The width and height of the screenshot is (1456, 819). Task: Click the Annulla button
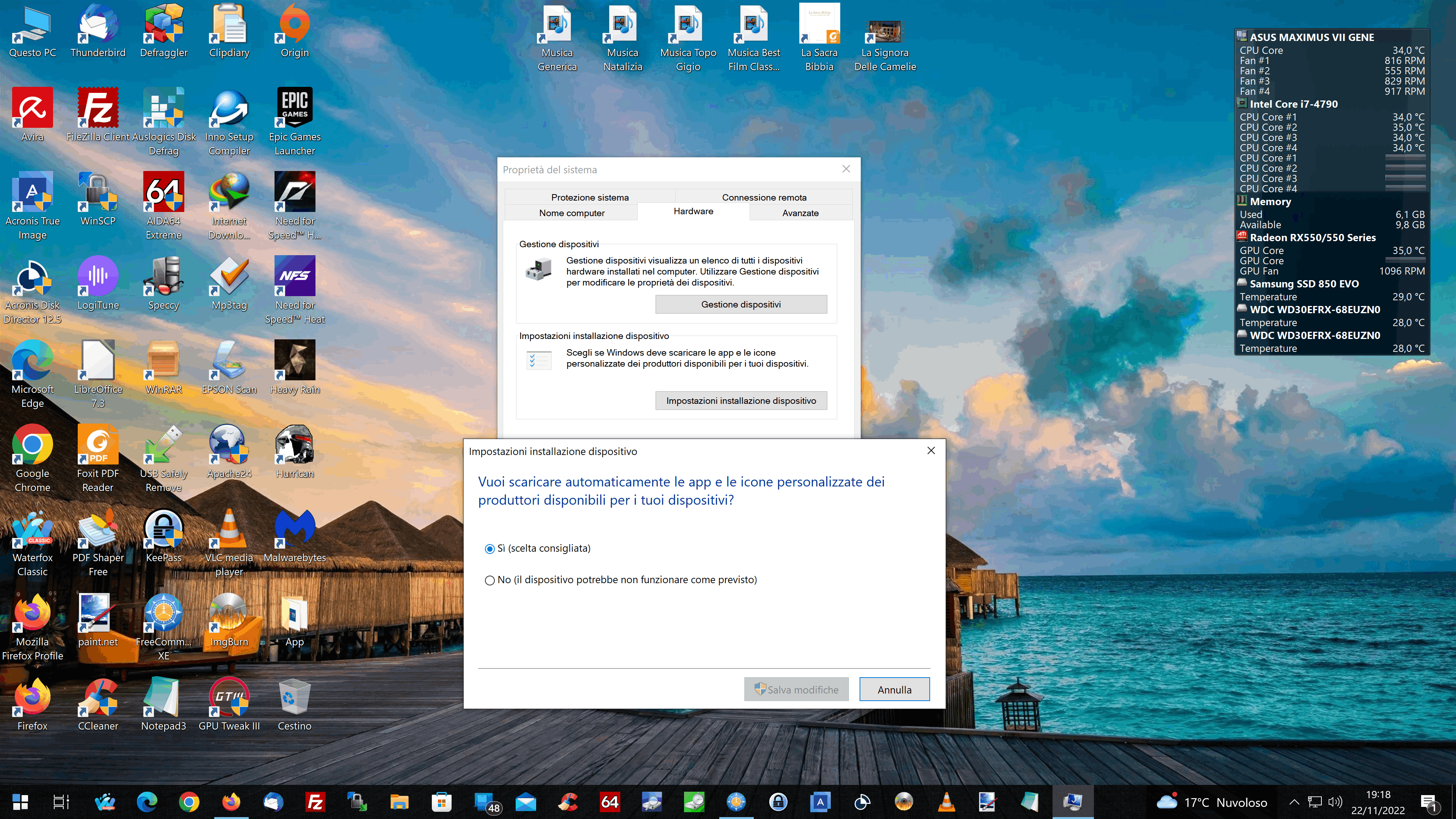click(894, 690)
